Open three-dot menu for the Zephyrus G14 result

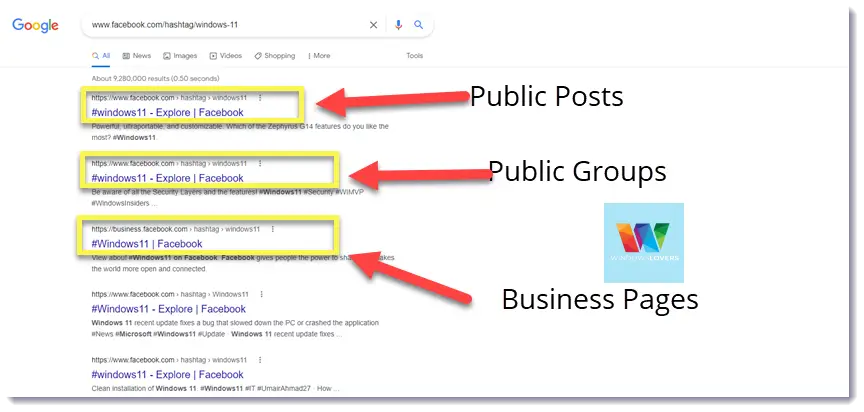point(260,98)
